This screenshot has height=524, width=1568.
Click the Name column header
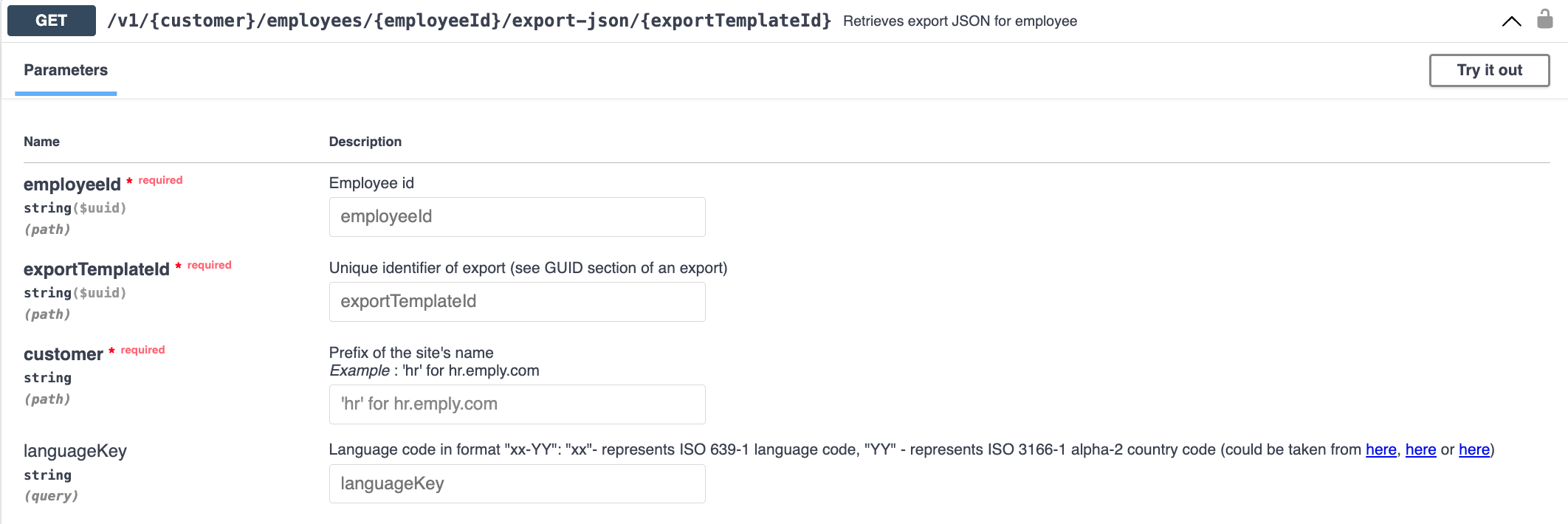coord(41,142)
